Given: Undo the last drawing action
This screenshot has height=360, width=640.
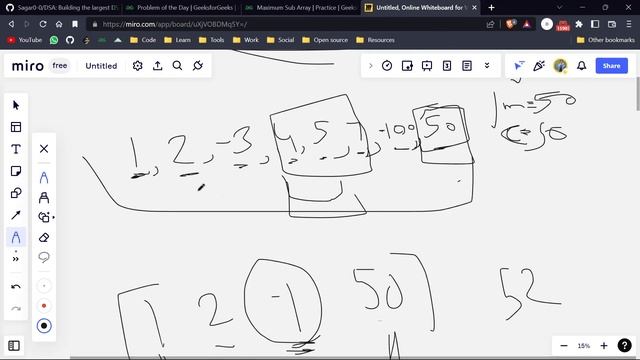Looking at the screenshot, I should 16,287.
